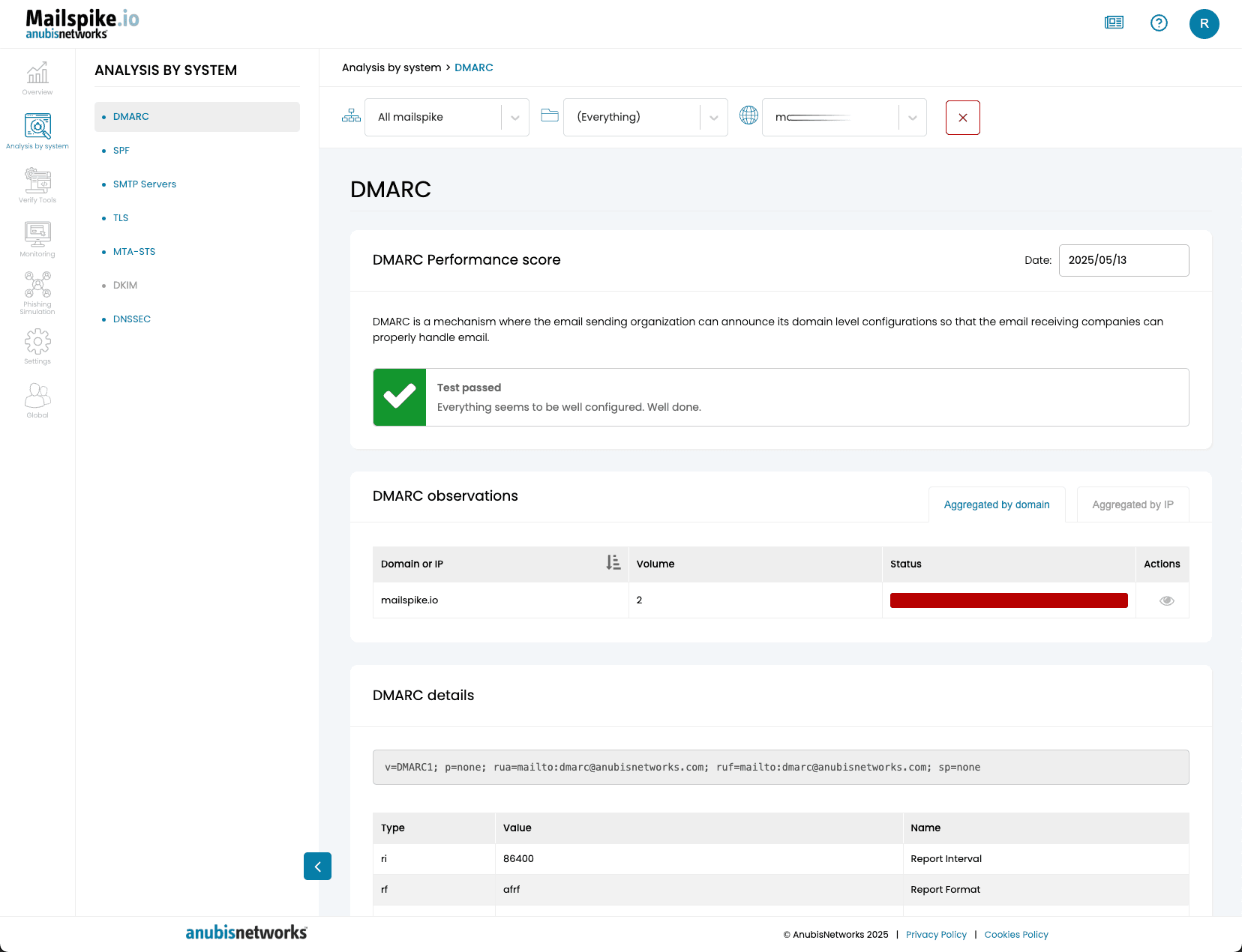Select DKIM in the system list
This screenshot has height=952, width=1242.
(125, 286)
